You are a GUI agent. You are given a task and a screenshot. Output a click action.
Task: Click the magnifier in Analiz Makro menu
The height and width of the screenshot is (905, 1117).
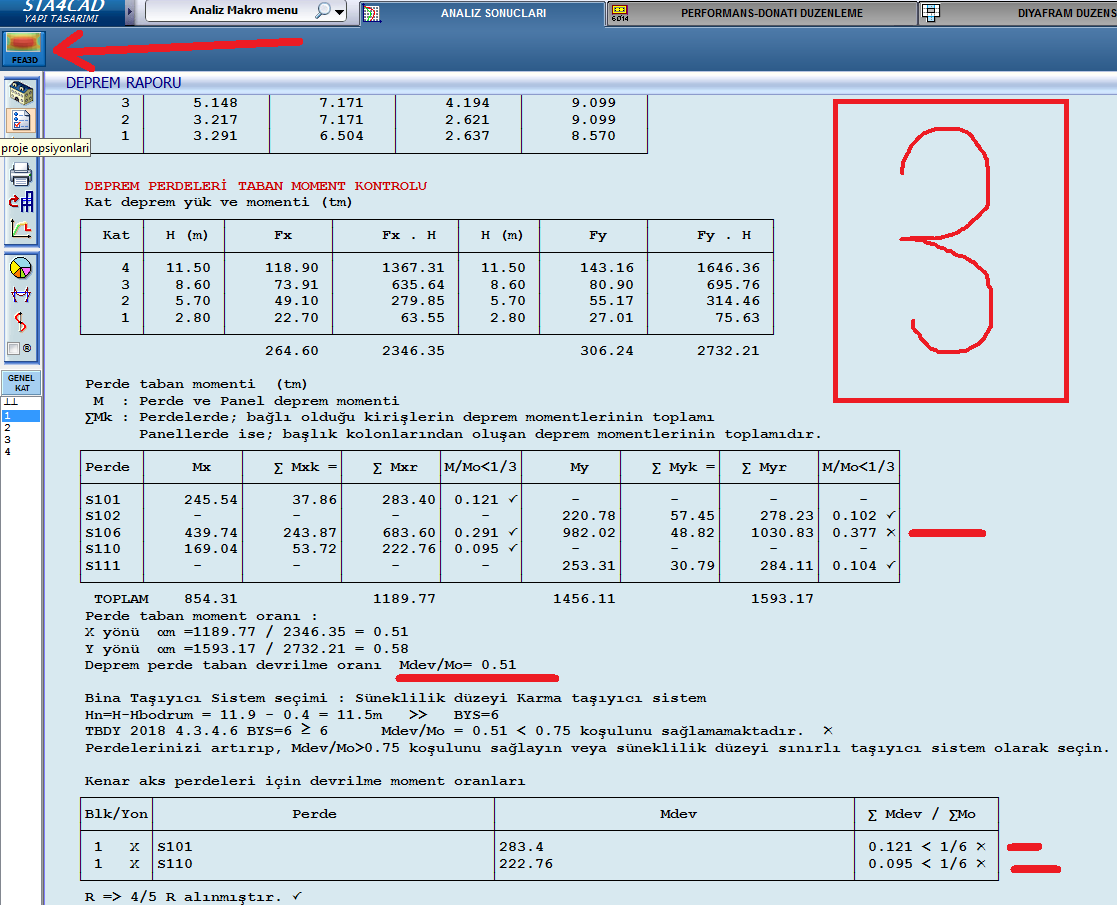point(324,11)
